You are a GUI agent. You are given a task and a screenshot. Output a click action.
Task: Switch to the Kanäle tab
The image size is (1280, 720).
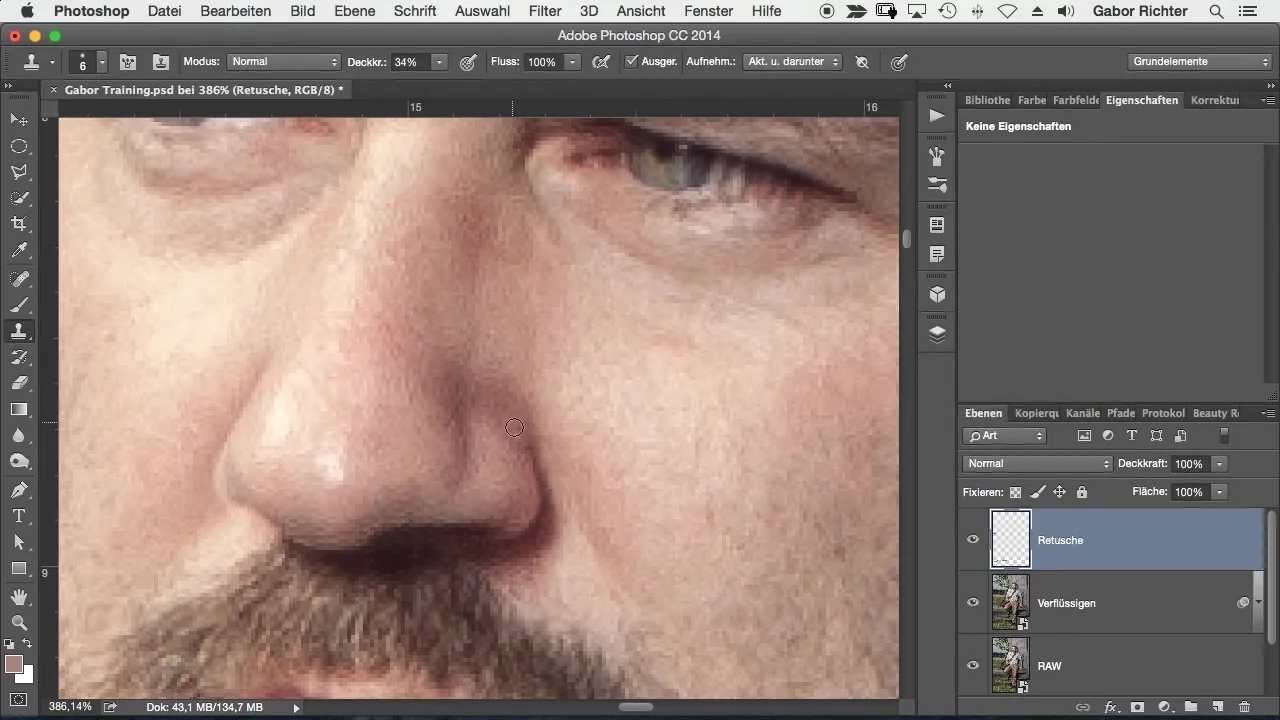pyautogui.click(x=1083, y=413)
